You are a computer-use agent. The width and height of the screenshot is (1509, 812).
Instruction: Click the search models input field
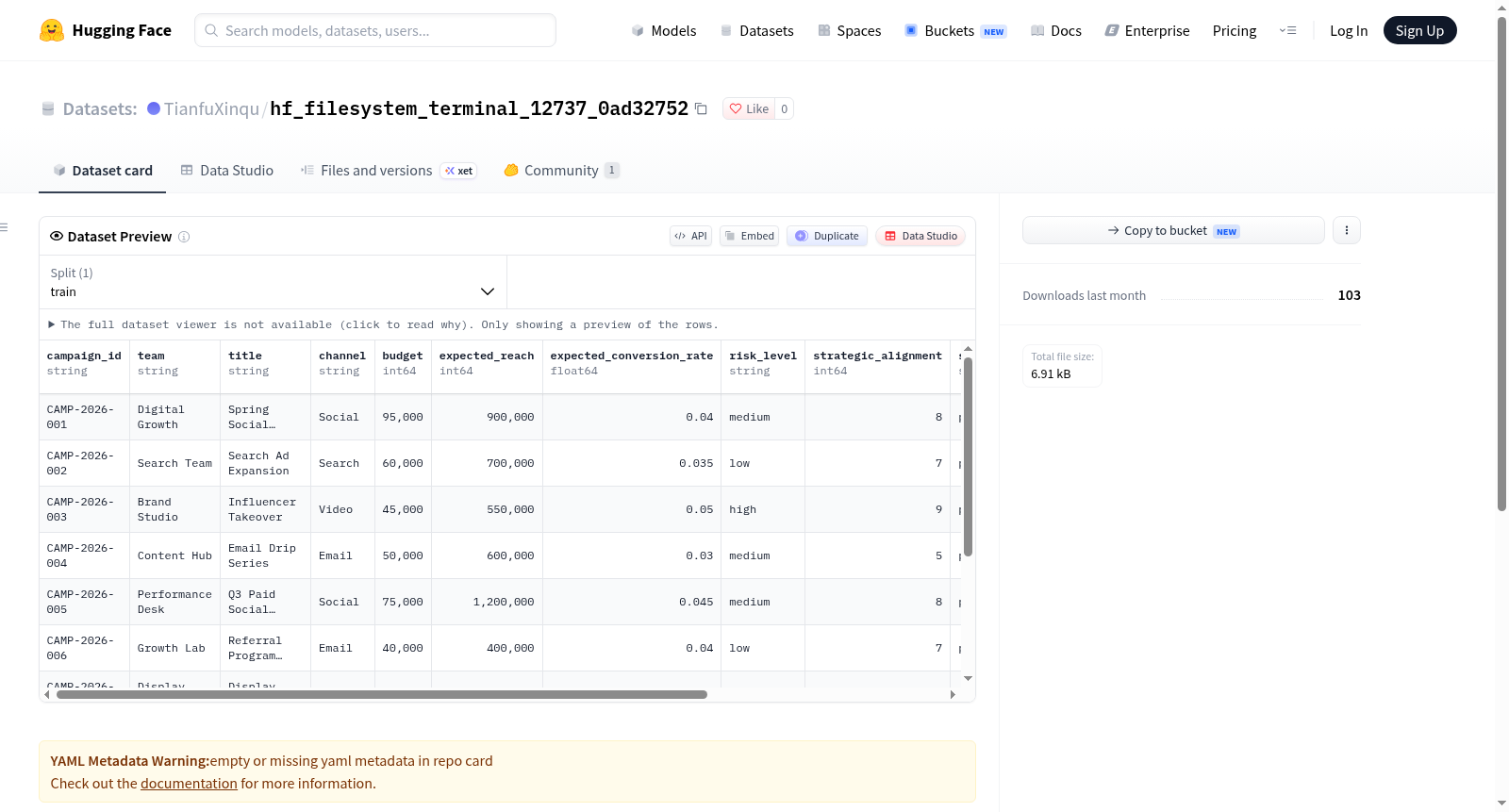pyautogui.click(x=375, y=30)
